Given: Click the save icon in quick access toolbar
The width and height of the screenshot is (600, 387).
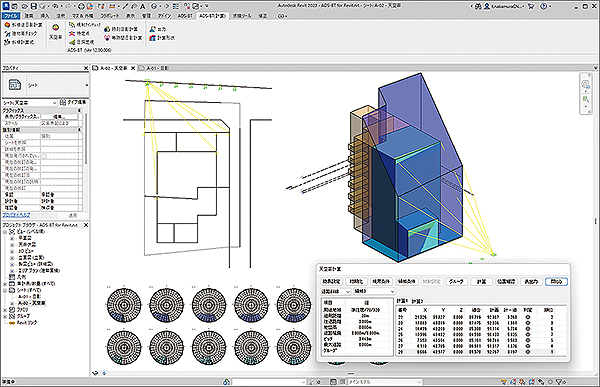Looking at the screenshot, I should coord(34,6).
